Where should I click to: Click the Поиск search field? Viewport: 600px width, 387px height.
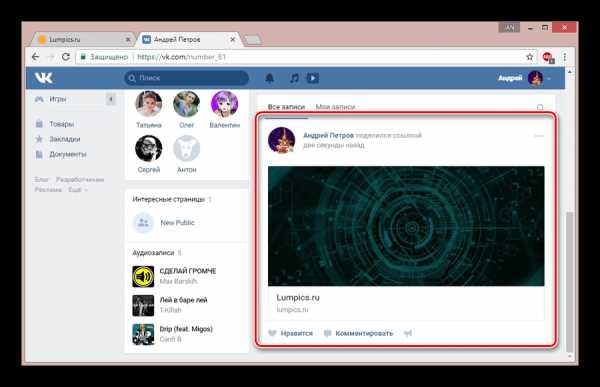click(187, 78)
